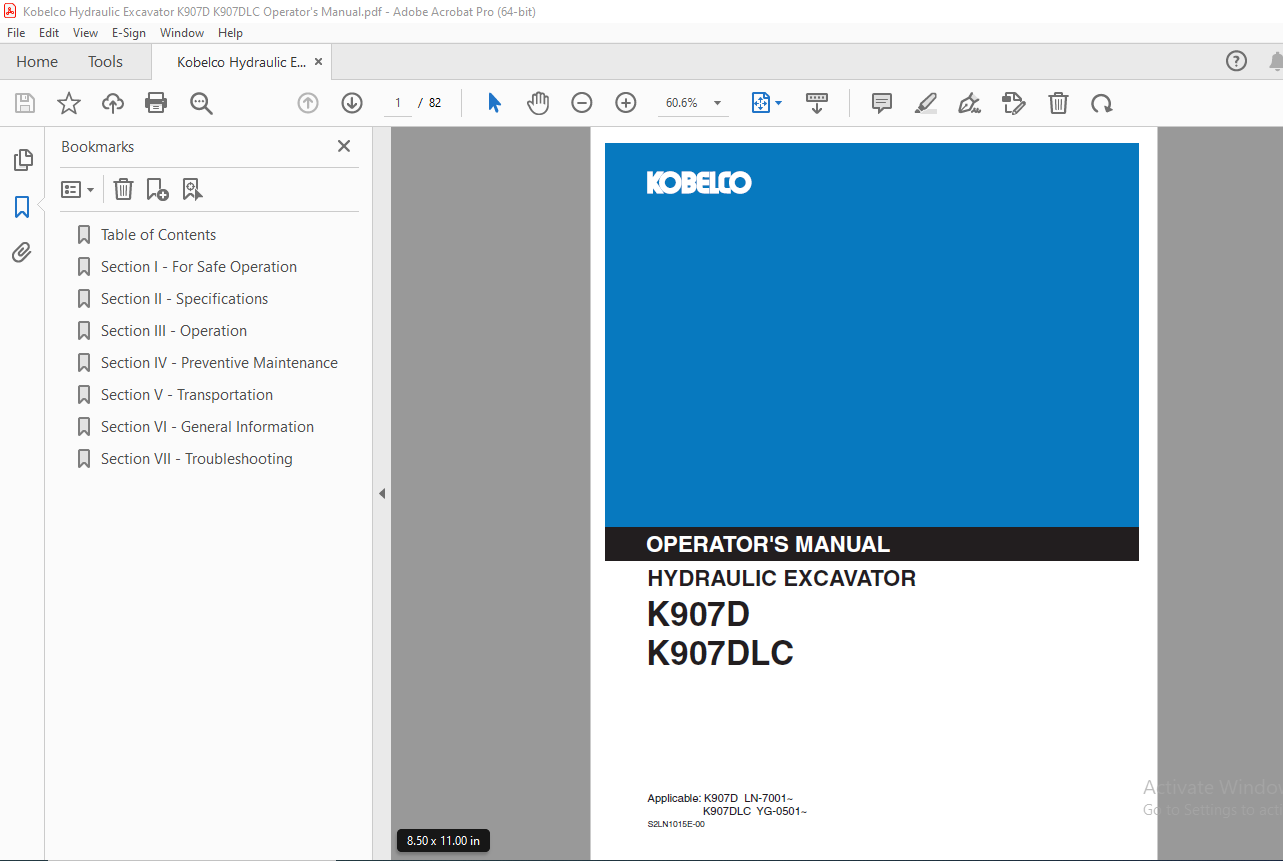Open the View menu
The image size is (1283, 861).
click(x=86, y=33)
